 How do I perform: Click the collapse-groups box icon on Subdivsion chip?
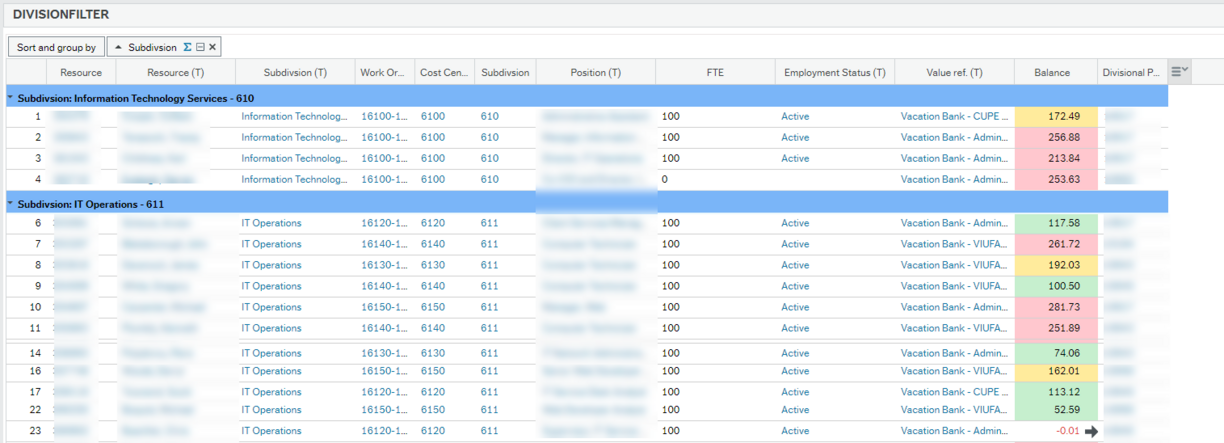coord(200,47)
